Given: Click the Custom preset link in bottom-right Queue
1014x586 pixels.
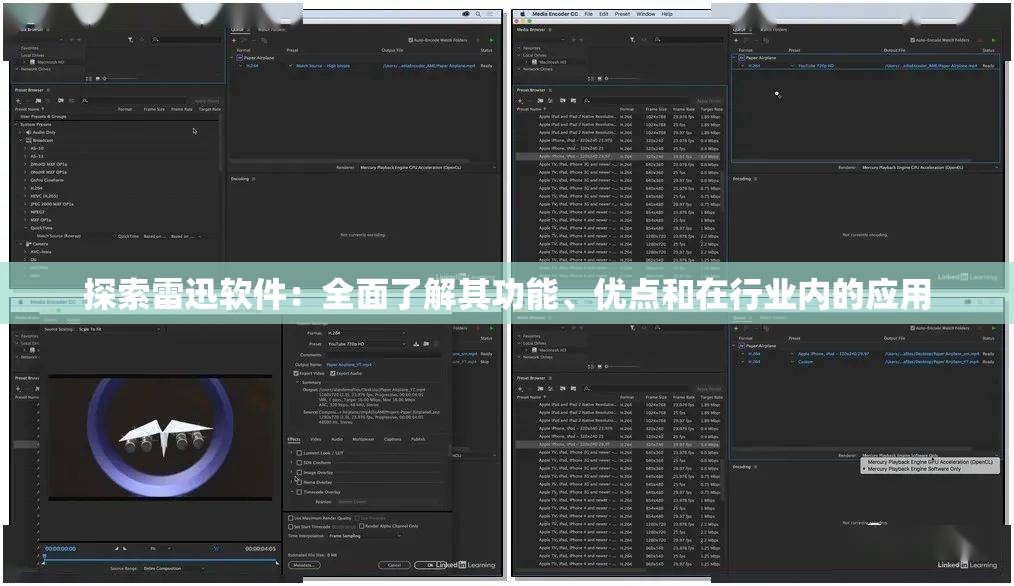Looking at the screenshot, I should [805, 362].
